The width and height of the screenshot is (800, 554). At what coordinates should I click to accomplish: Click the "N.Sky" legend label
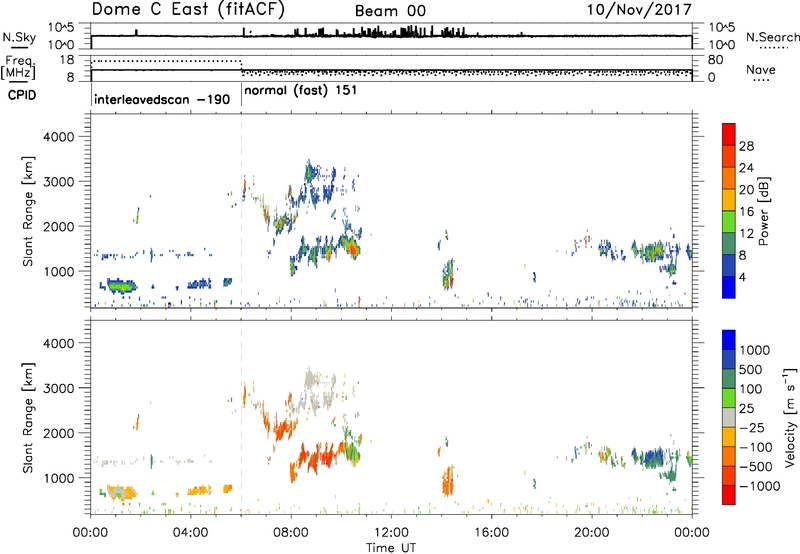(x=19, y=37)
